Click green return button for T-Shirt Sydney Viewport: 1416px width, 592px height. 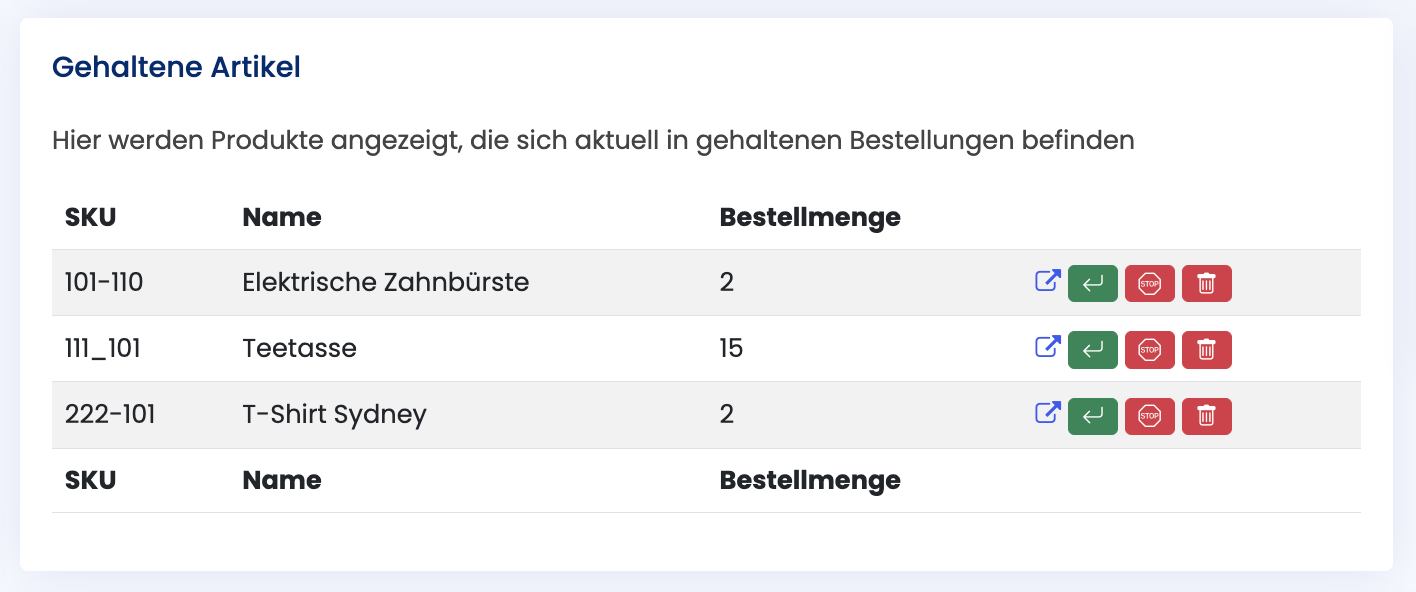(x=1093, y=415)
